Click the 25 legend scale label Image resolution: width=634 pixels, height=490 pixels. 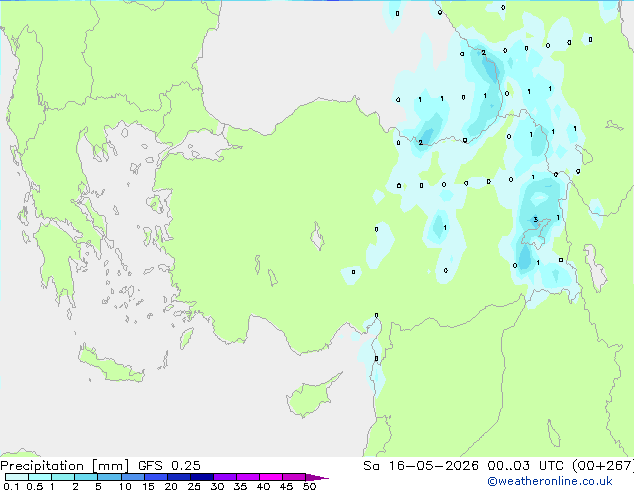pos(194,486)
